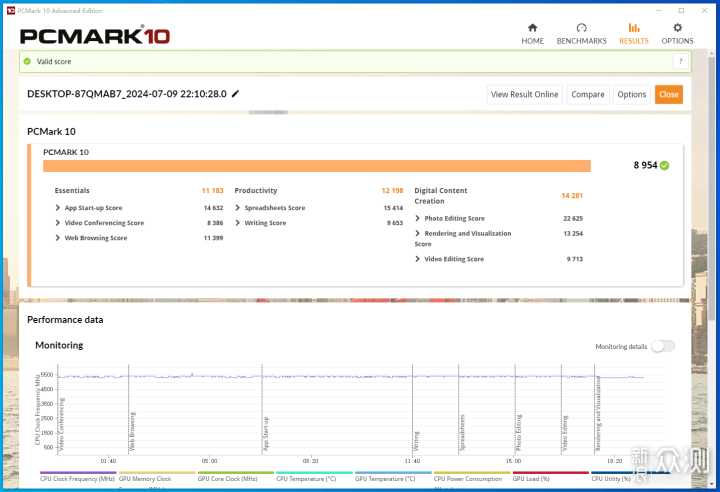Image resolution: width=720 pixels, height=492 pixels.
Task: Click App Start-up score value 14 632
Action: 214,208
